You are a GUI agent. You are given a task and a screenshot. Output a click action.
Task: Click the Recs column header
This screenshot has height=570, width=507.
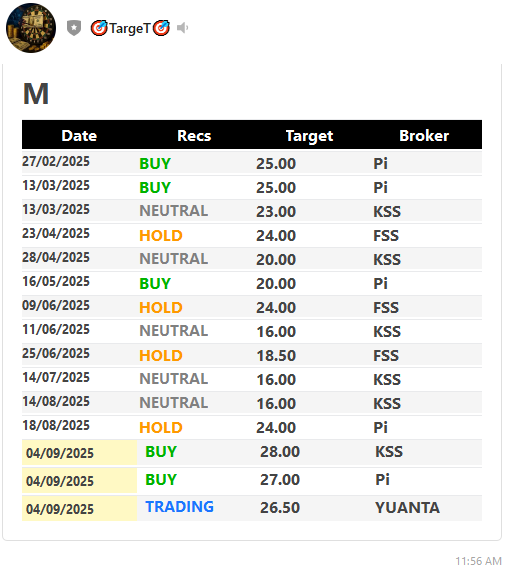tap(194, 136)
